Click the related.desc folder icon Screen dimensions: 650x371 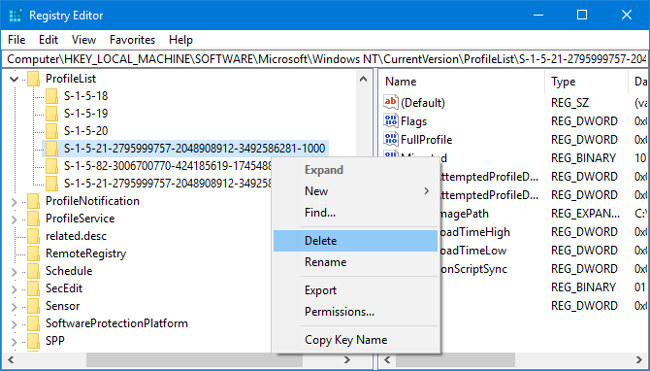coord(33,236)
